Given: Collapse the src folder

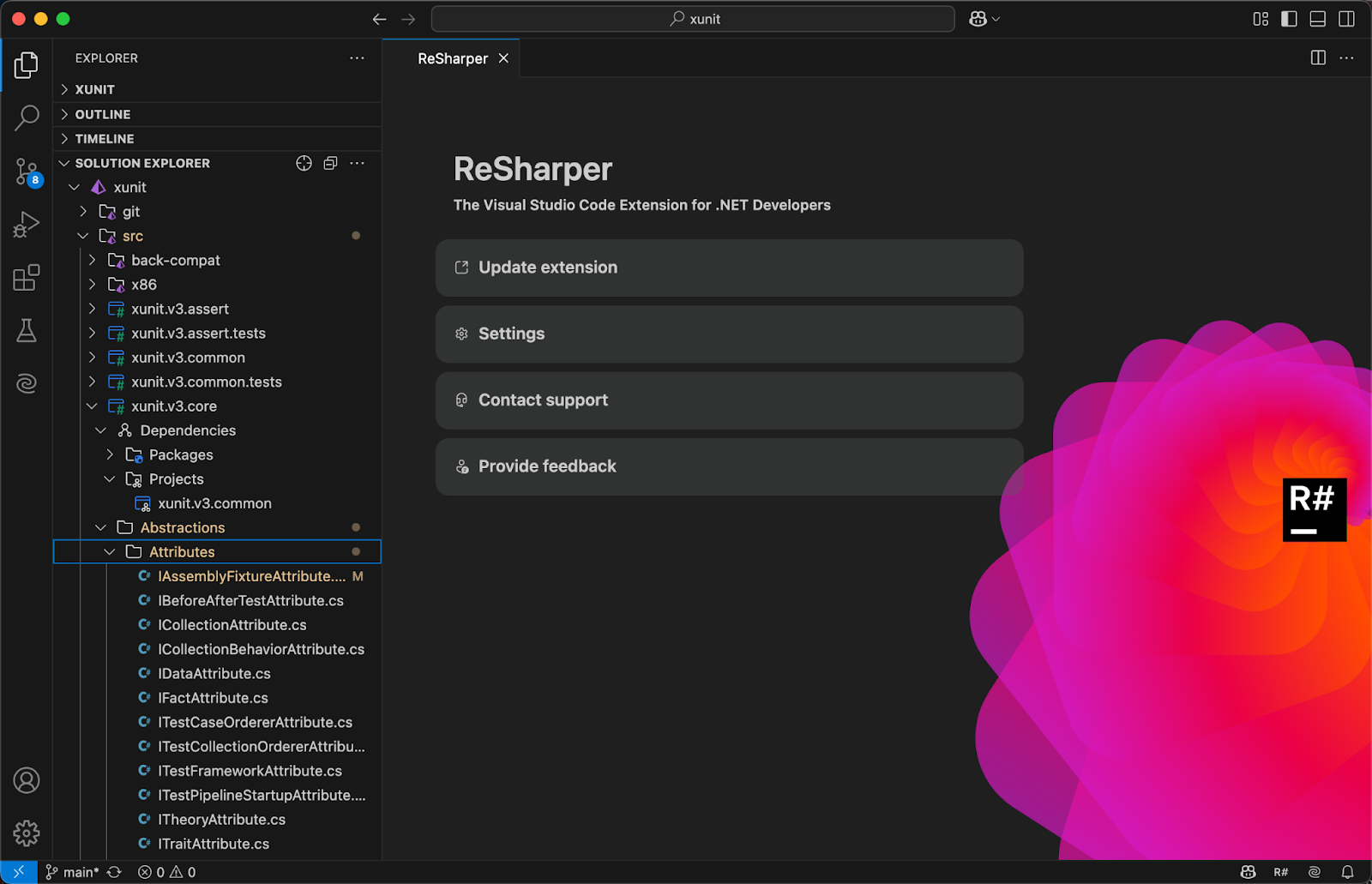Looking at the screenshot, I should point(83,236).
